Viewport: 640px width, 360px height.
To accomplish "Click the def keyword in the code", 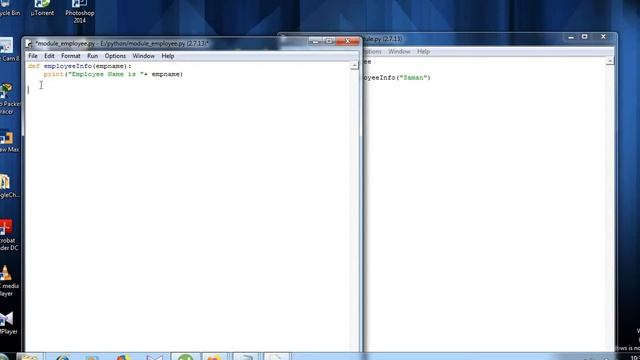I will point(34,66).
